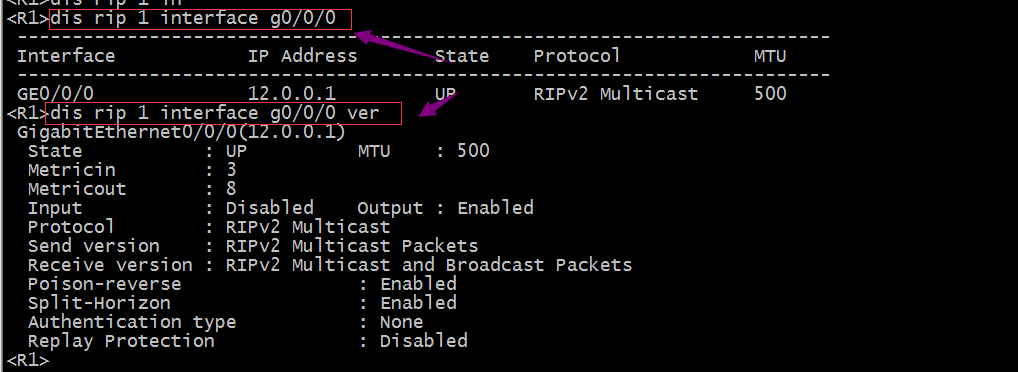Click the purple arrow beside ver command
This screenshot has height=372, width=1018.
[439, 103]
